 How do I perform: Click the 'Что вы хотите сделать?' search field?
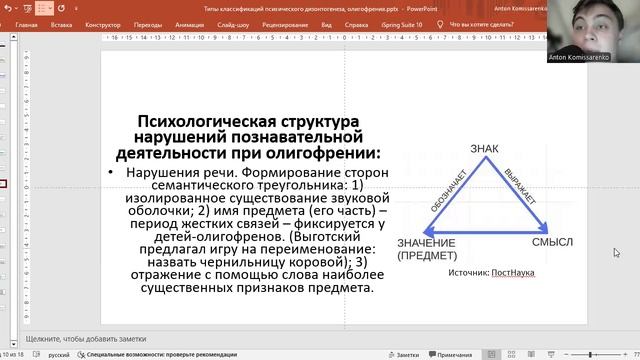482,24
